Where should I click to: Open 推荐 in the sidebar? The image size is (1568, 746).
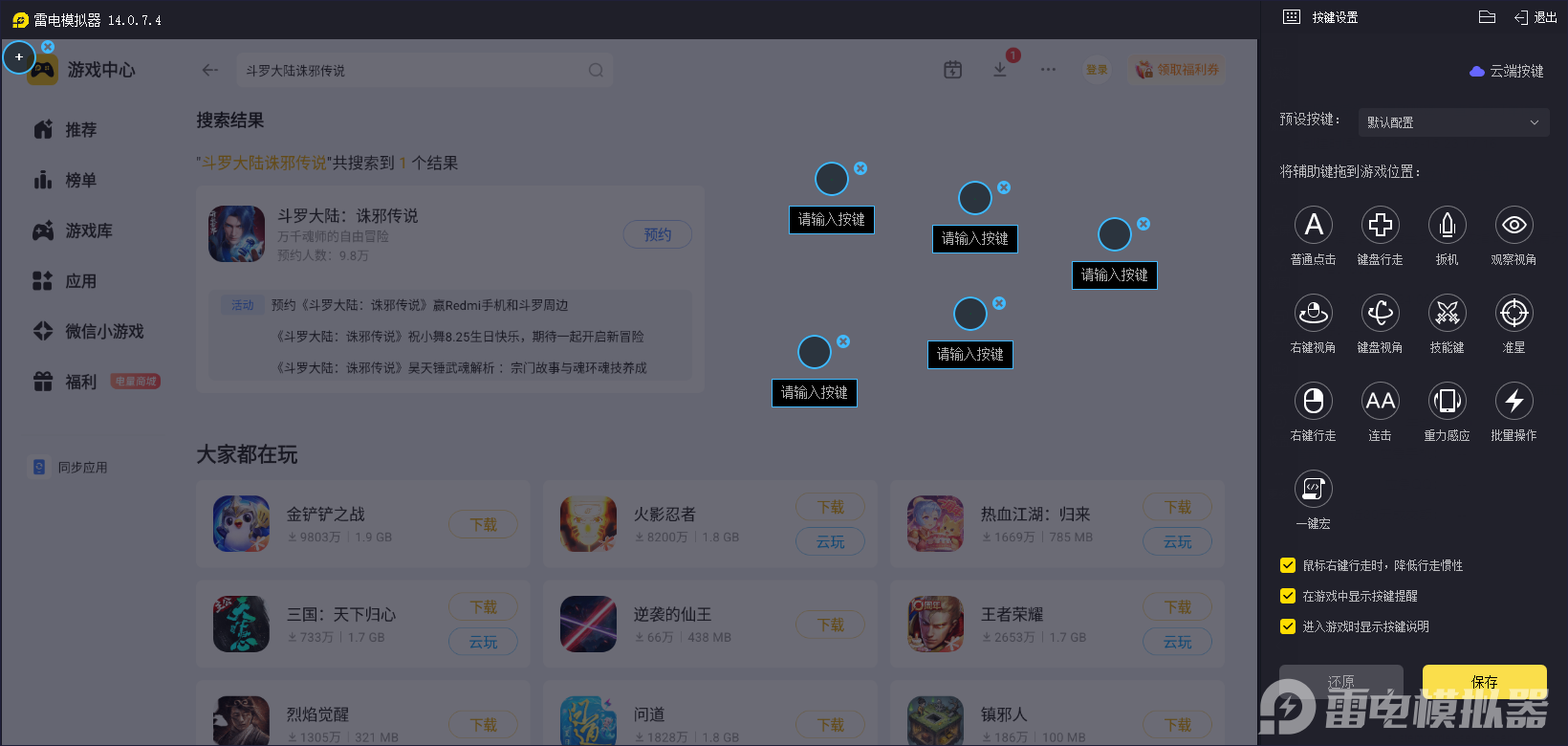pyautogui.click(x=65, y=129)
